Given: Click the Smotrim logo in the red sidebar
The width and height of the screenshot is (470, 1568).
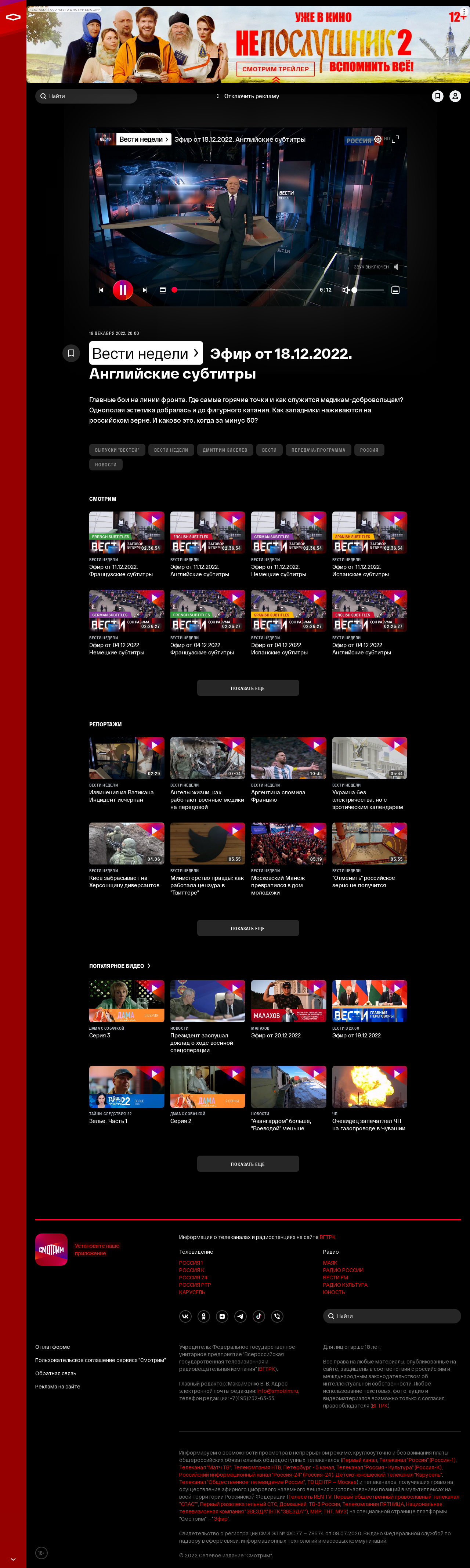Looking at the screenshot, I should tap(13, 17).
